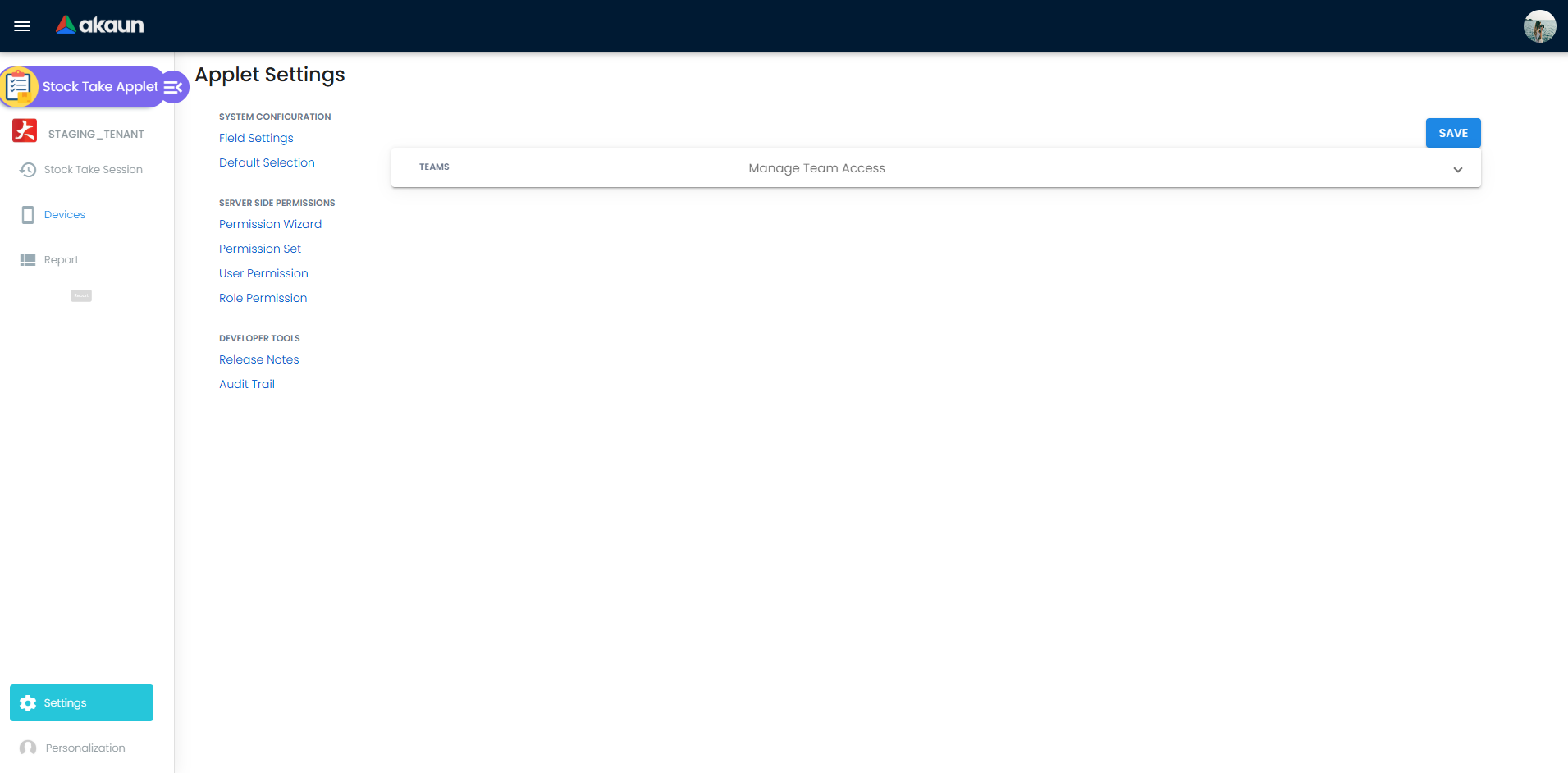Open Role Permission settings
Image resolution: width=1568 pixels, height=773 pixels.
263,298
